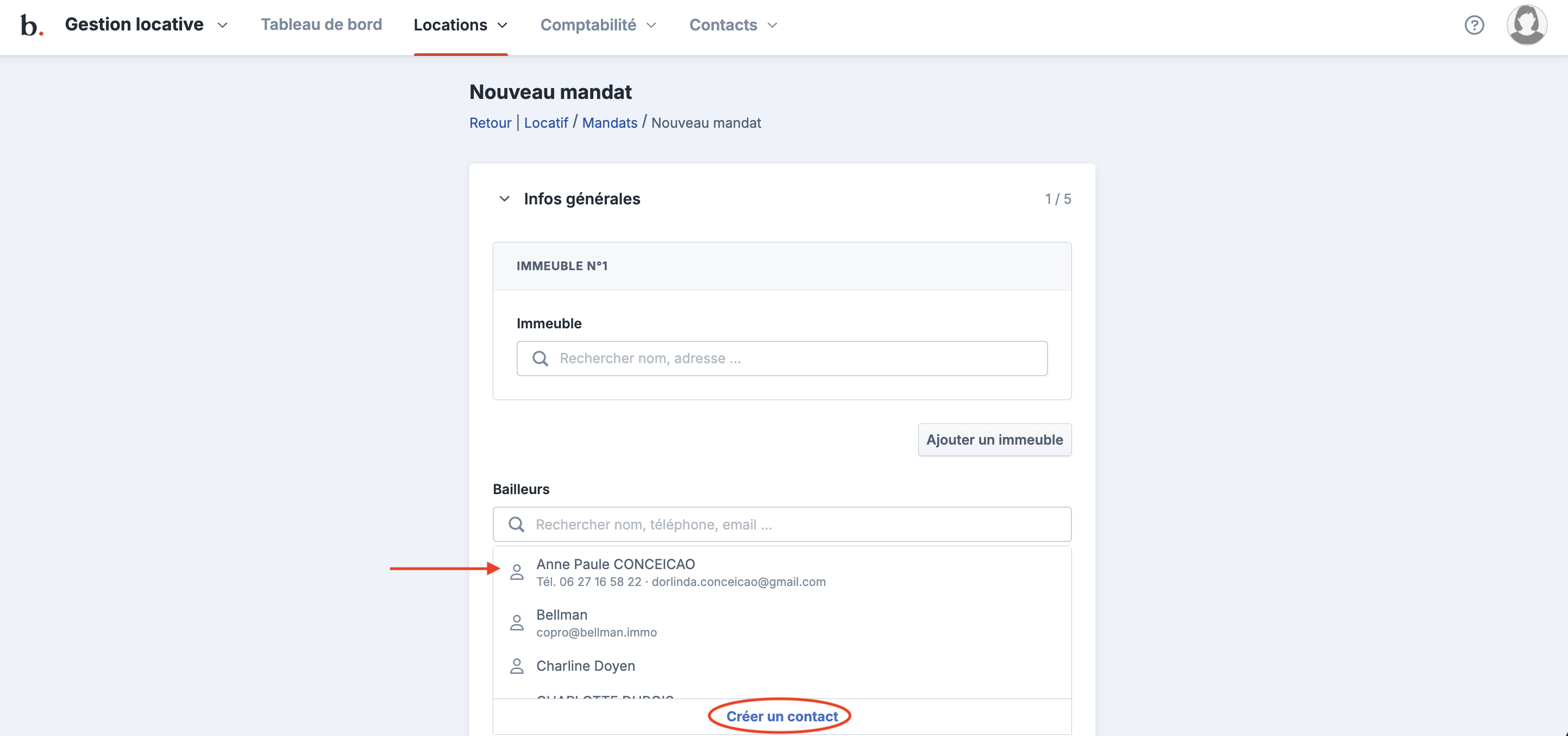Click the Retour breadcrumb link
Screen dimensions: 1568x736
click(x=490, y=123)
